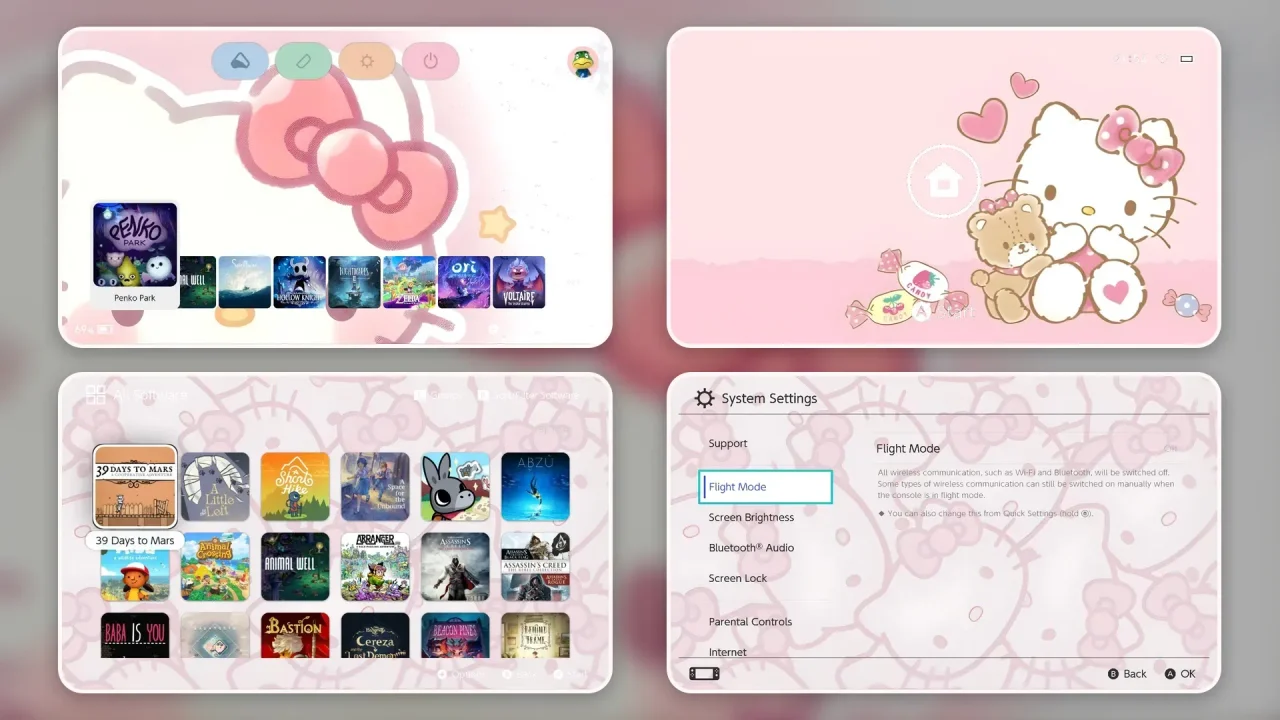This screenshot has width=1280, height=720.
Task: Toggle the Flight Mode setting row
Action: pyautogui.click(x=1027, y=449)
